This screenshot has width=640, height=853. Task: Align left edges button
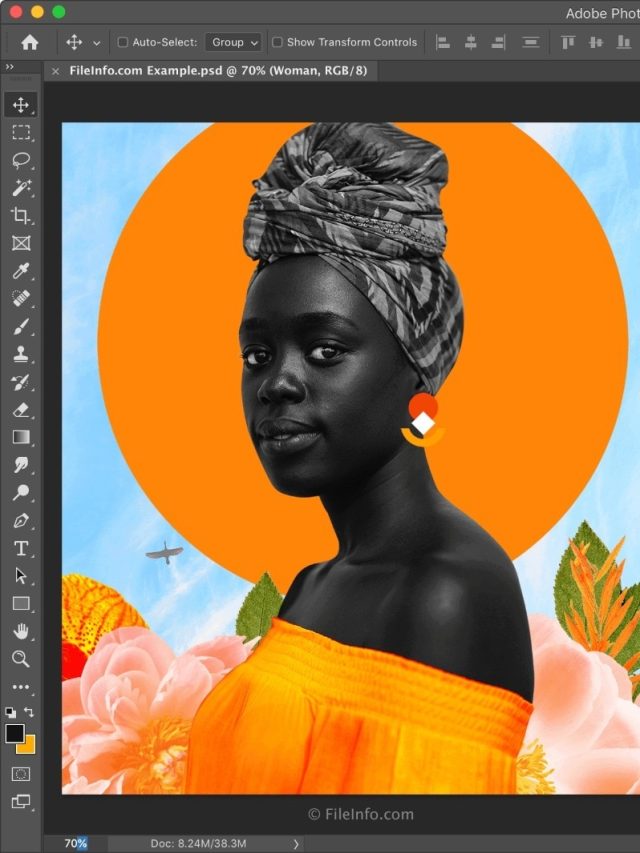(443, 42)
